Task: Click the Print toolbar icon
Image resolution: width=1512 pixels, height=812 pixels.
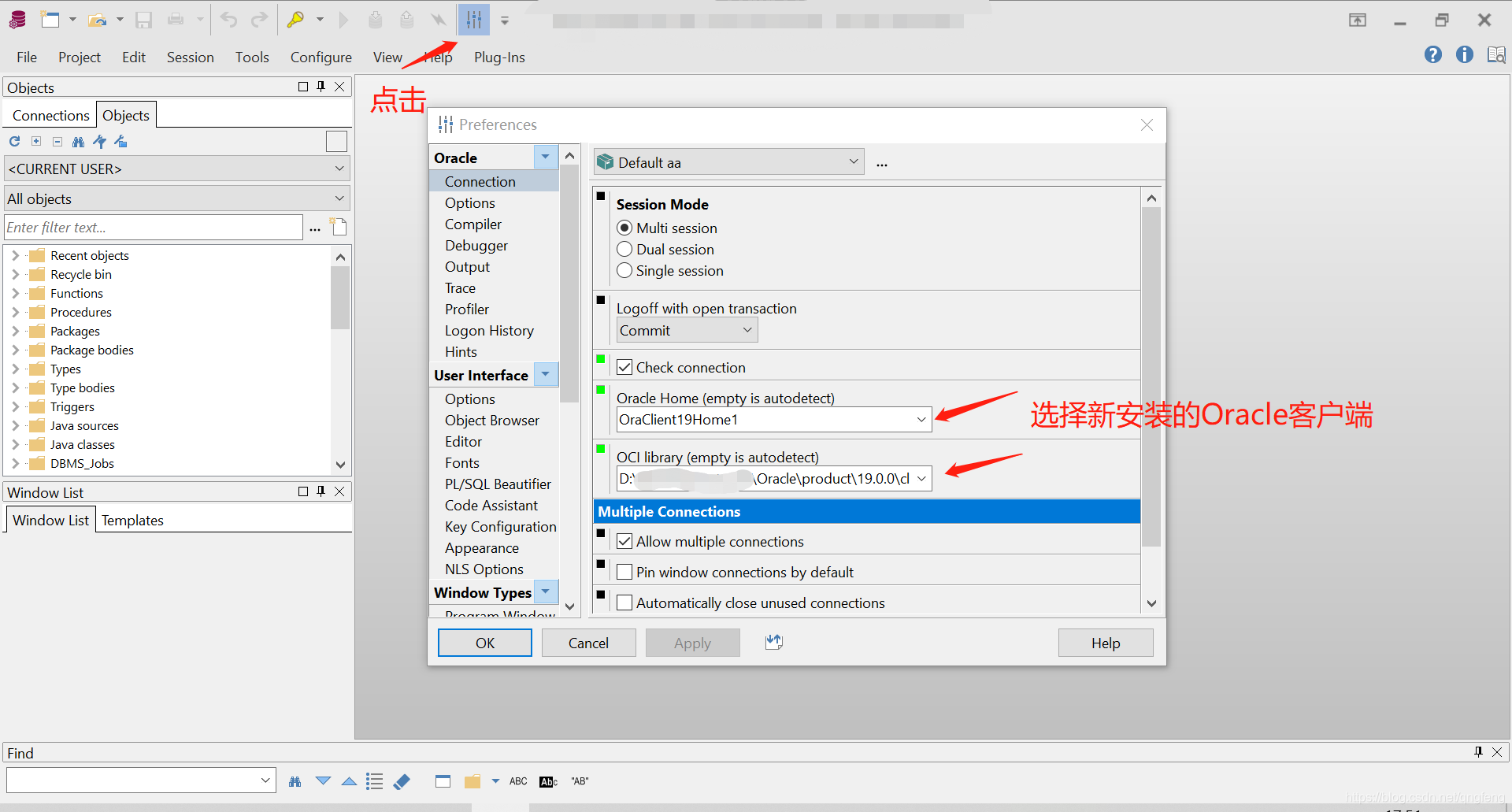Action: (176, 20)
